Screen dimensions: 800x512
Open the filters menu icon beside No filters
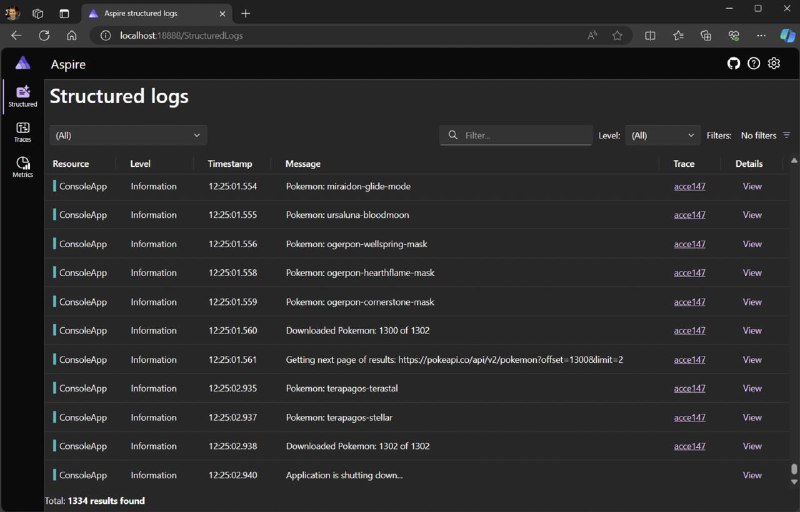(786, 135)
